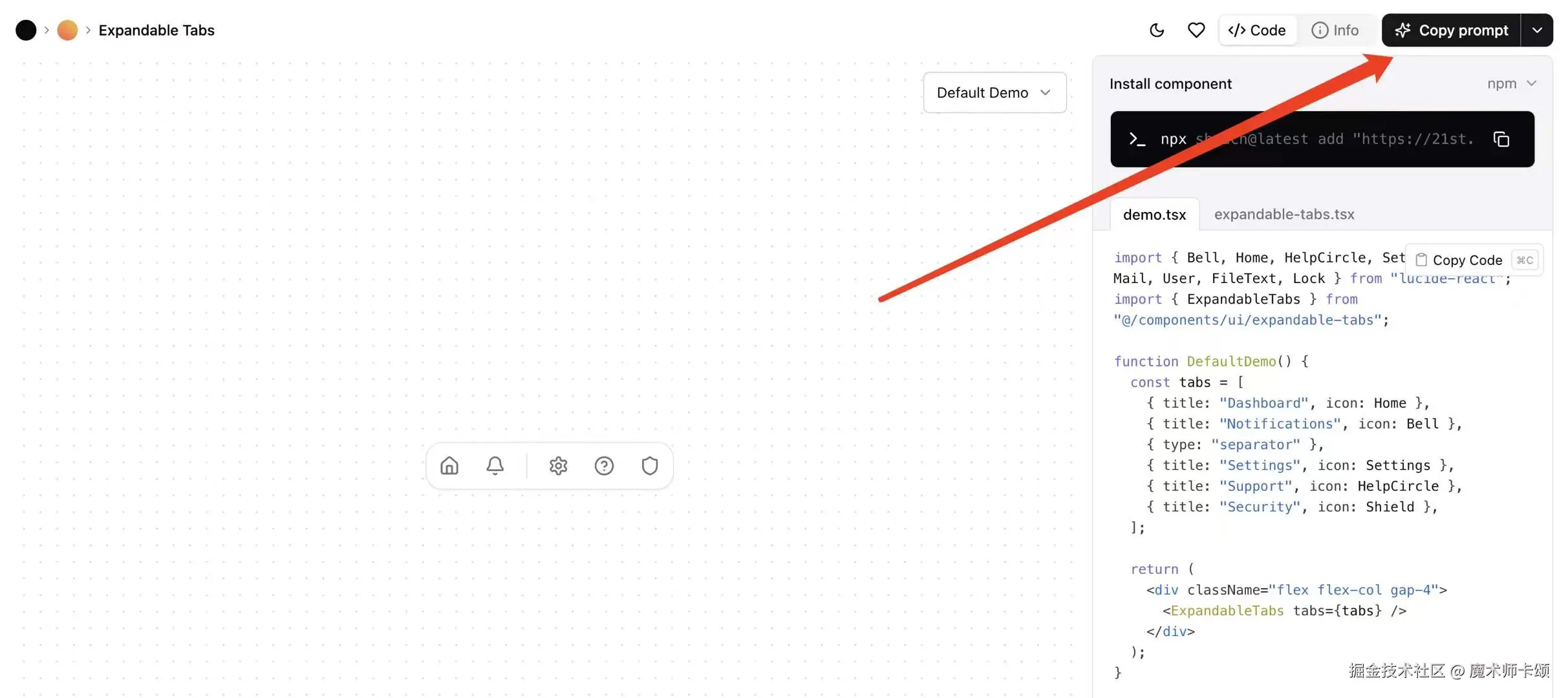Screen dimensions: 1568x698
Task: Click the Expandable Tabs breadcrumb title
Action: pos(156,30)
